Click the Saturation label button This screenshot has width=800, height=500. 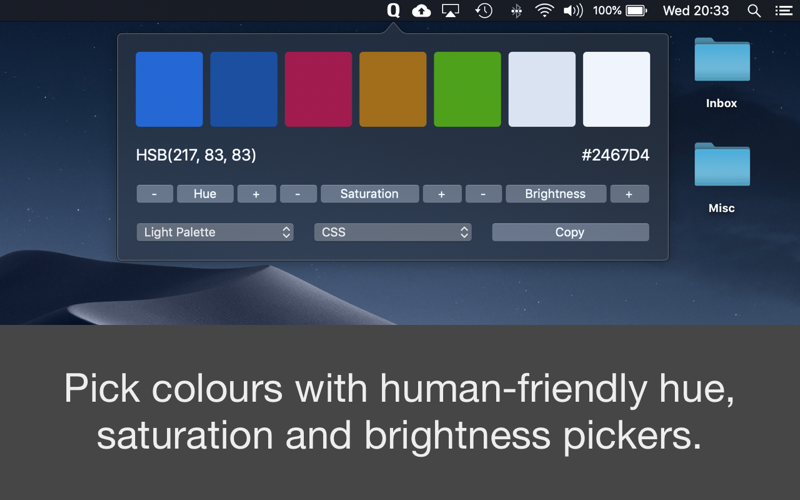tap(369, 194)
